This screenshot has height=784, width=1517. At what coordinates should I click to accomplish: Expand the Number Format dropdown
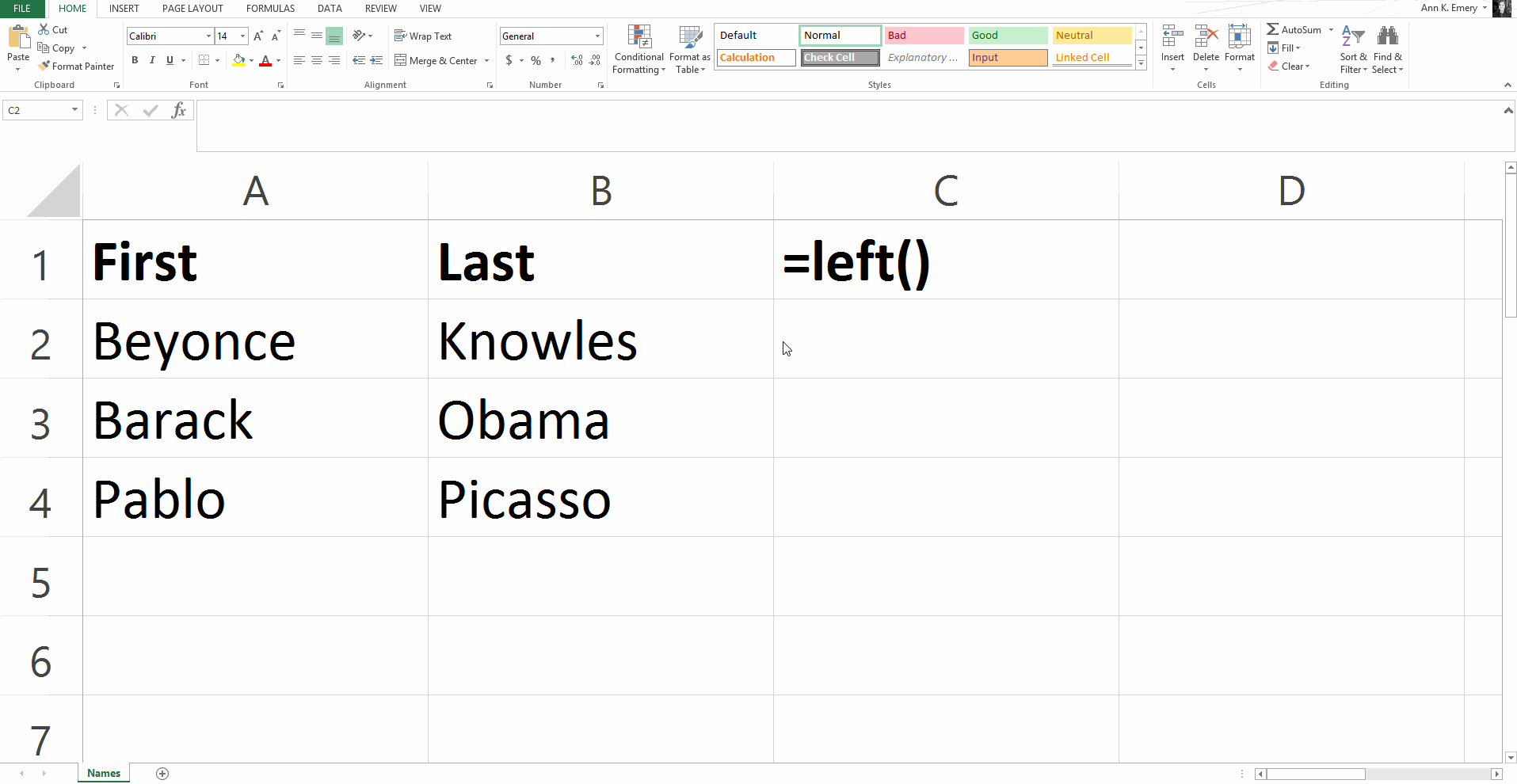point(597,36)
